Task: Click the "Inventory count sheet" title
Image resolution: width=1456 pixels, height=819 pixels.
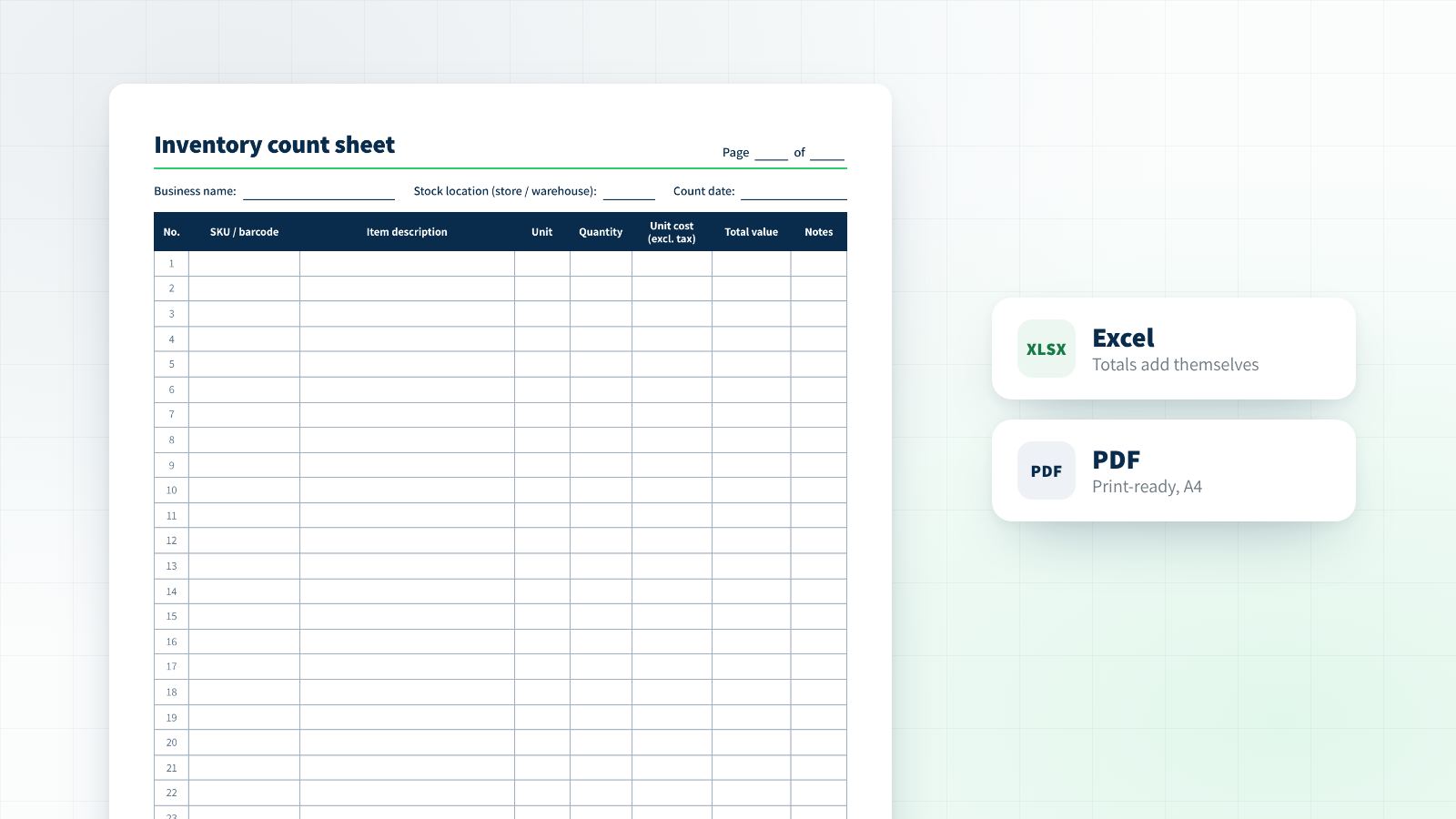Action: click(275, 145)
